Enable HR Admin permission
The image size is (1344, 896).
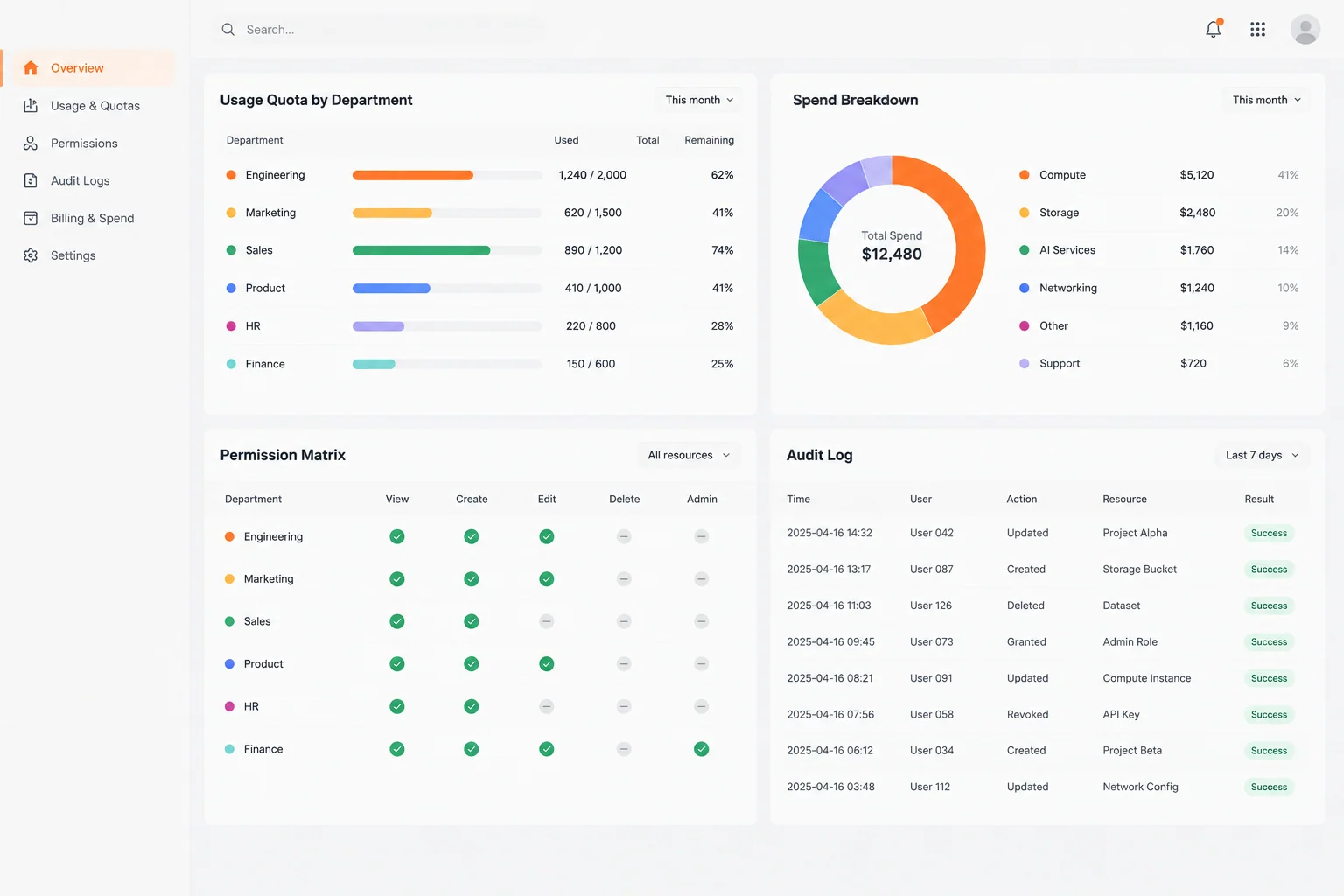[x=702, y=706]
